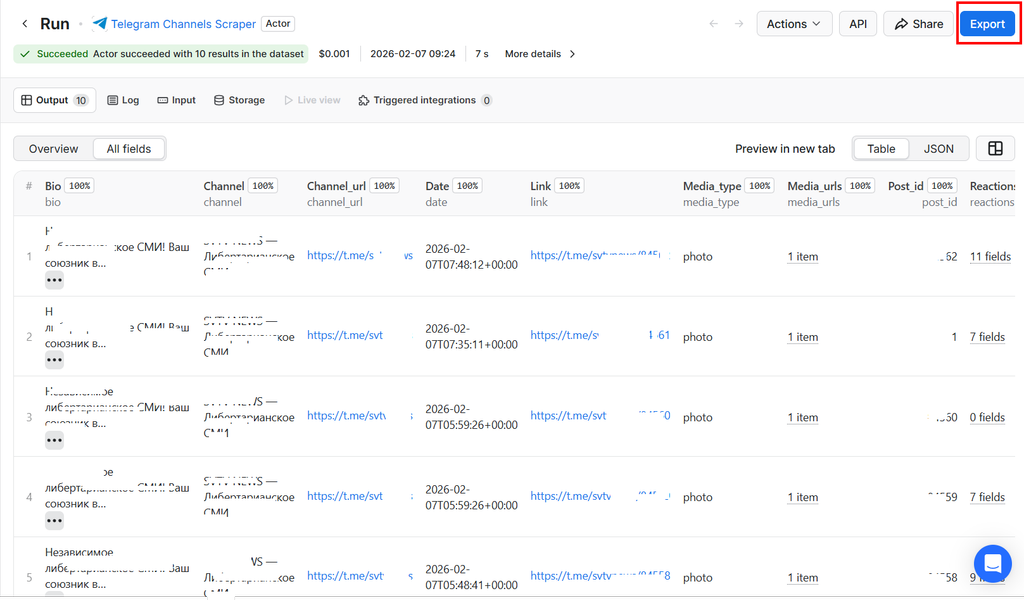Screen dimensions: 1024x600
Task: Click Preview in new tab
Action: [784, 149]
